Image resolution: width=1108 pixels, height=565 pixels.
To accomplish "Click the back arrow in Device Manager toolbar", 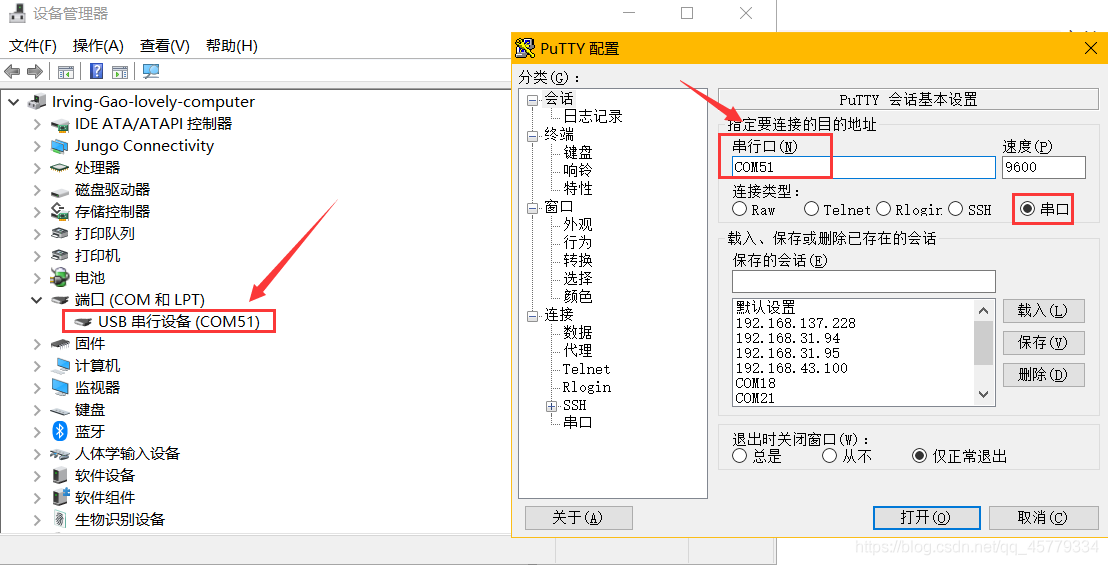I will [x=12, y=72].
